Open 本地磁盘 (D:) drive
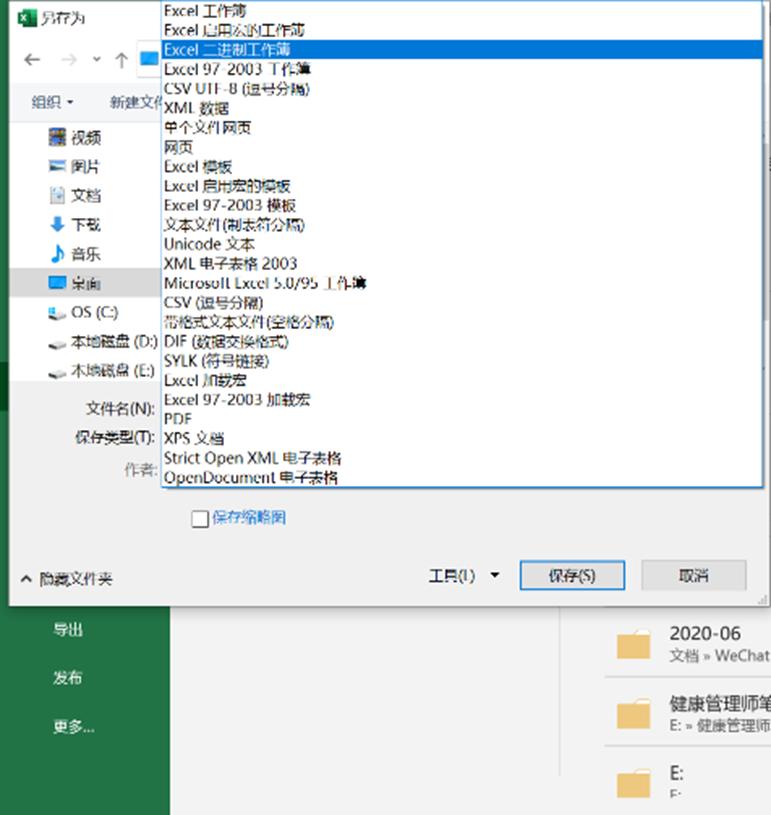This screenshot has height=815, width=771. tap(102, 341)
